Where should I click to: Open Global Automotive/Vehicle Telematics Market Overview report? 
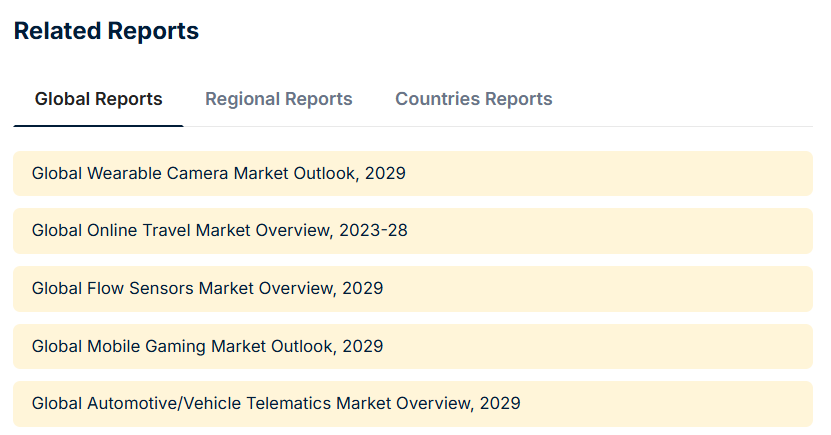[276, 404]
